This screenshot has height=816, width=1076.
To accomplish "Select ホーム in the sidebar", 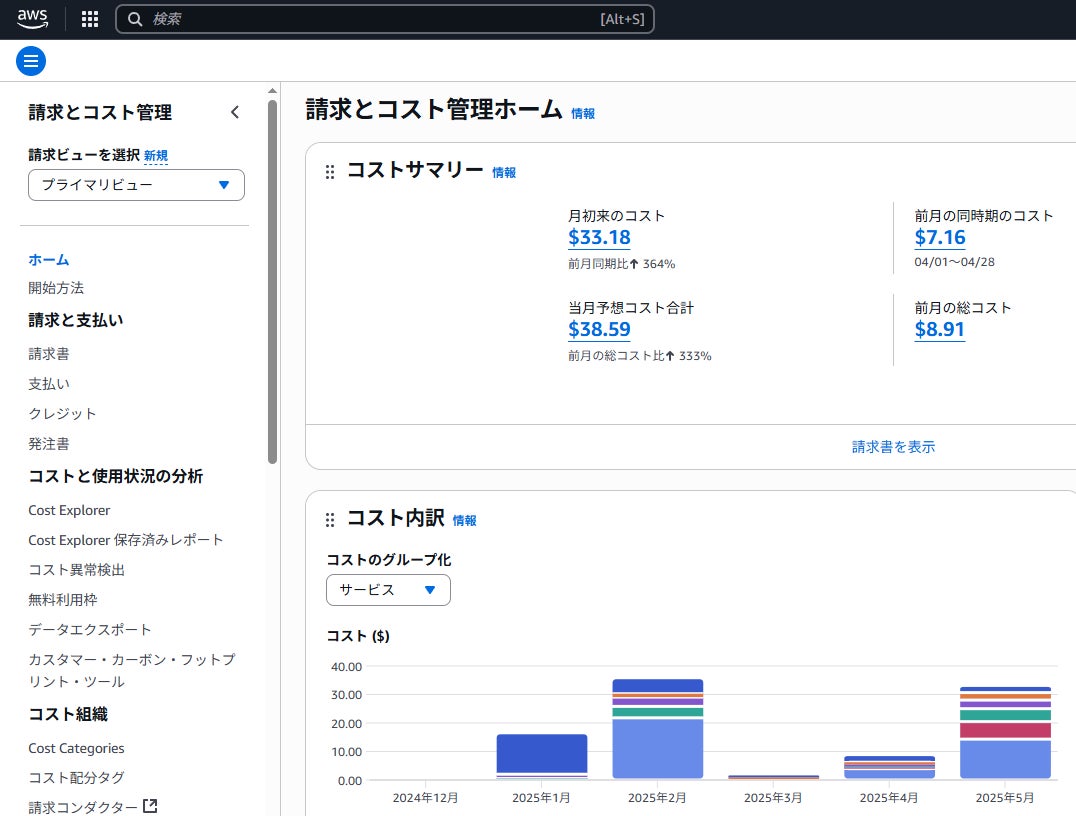I will pyautogui.click(x=49, y=259).
